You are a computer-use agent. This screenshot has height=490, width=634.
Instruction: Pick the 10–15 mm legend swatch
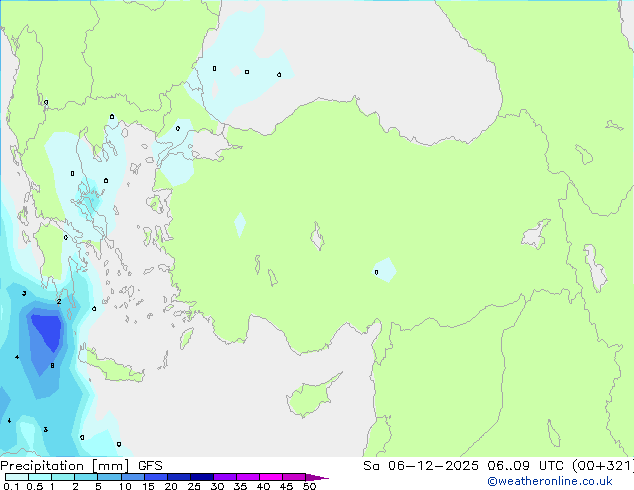pos(133,477)
